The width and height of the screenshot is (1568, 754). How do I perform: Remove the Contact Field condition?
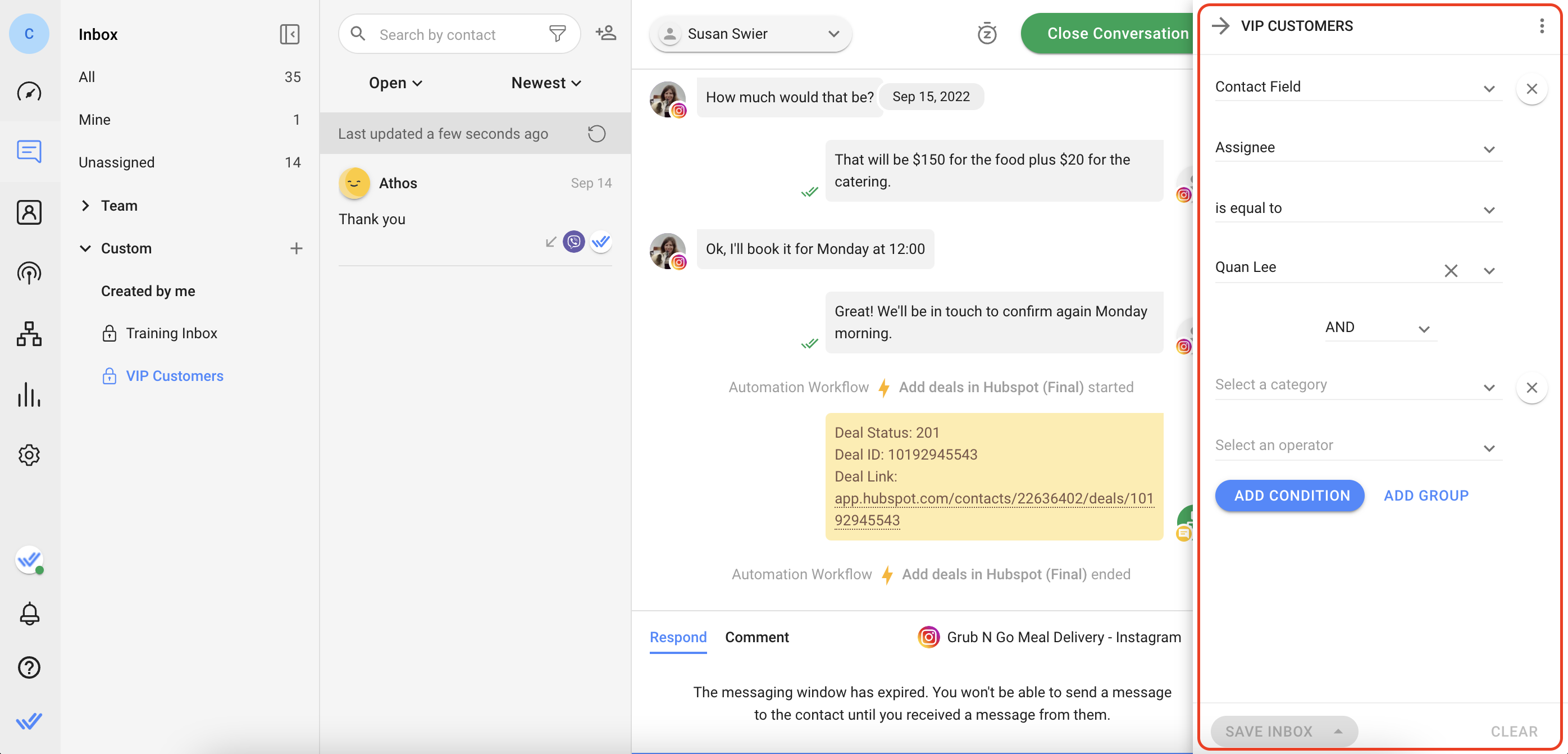click(1531, 89)
